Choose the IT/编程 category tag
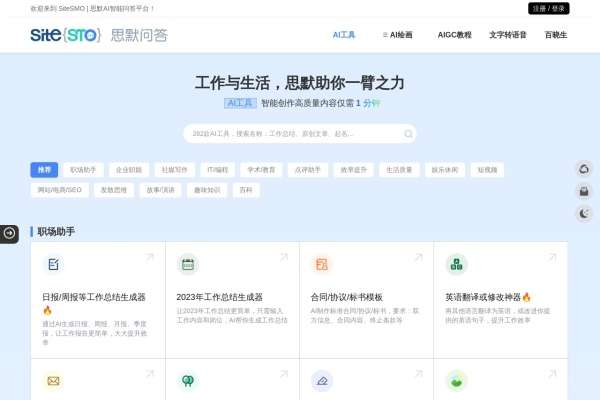 tap(217, 170)
